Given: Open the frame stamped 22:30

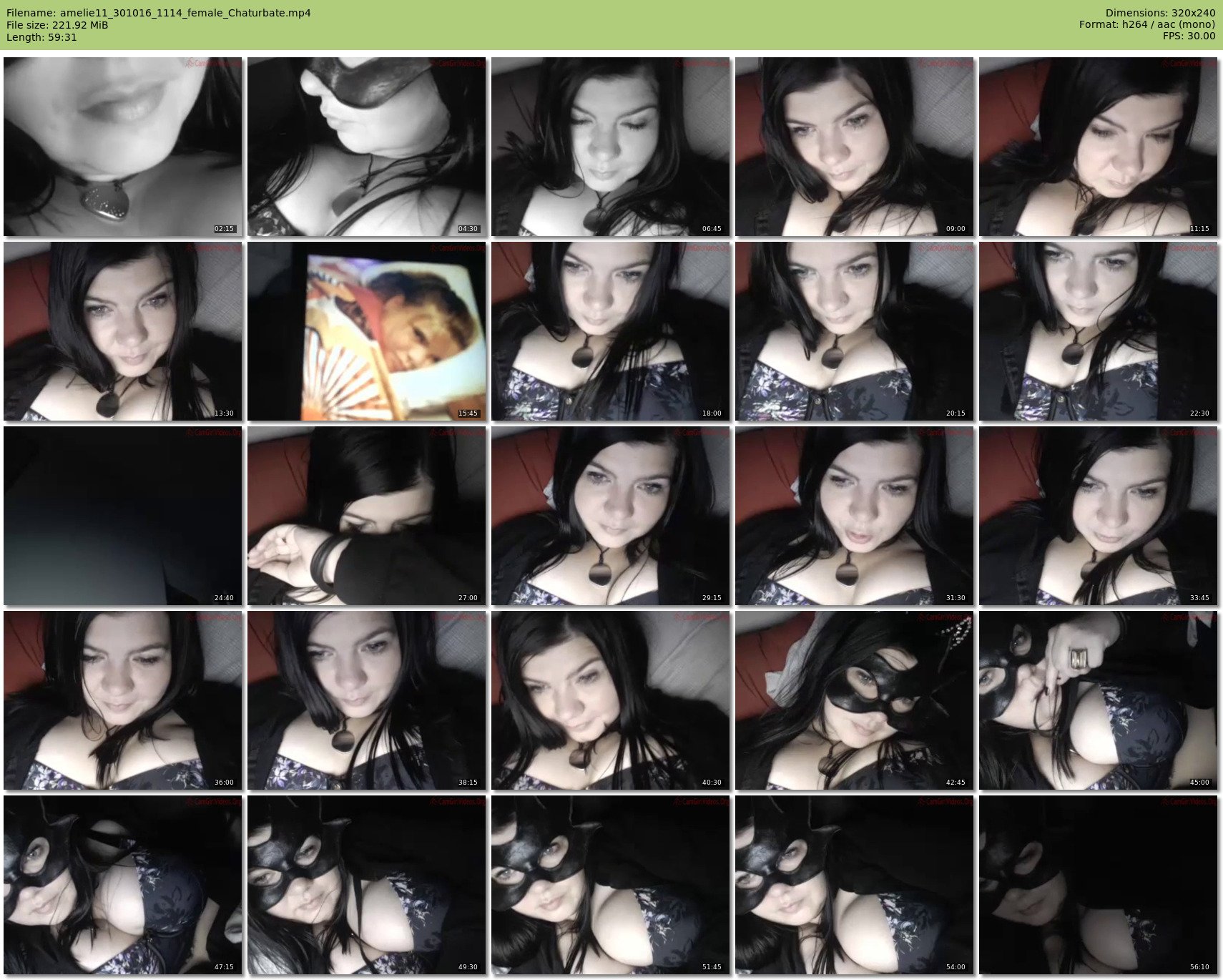Looking at the screenshot, I should click(1098, 331).
